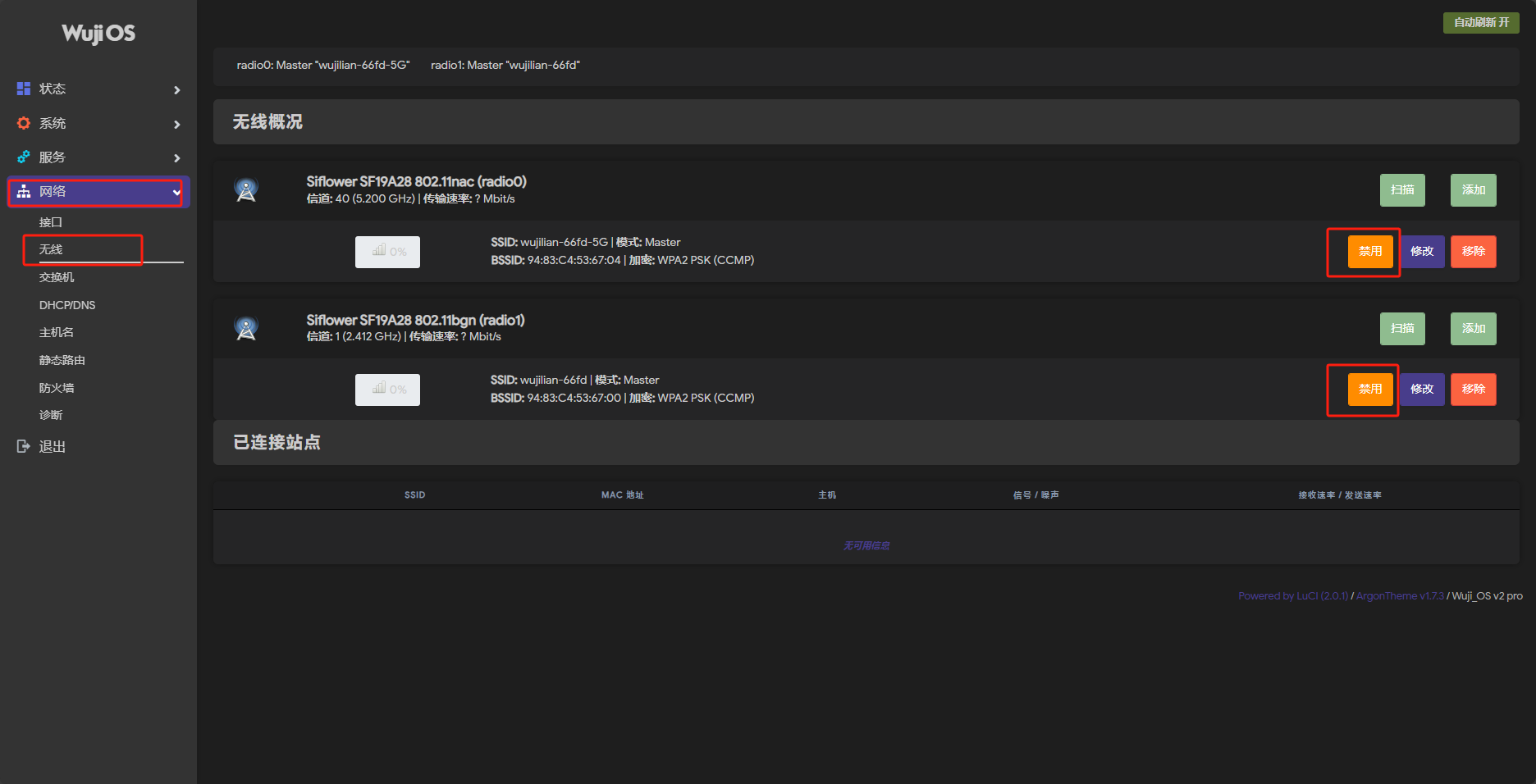Open the DHCP/DNS submenu item
The height and width of the screenshot is (784, 1536).
coord(67,305)
